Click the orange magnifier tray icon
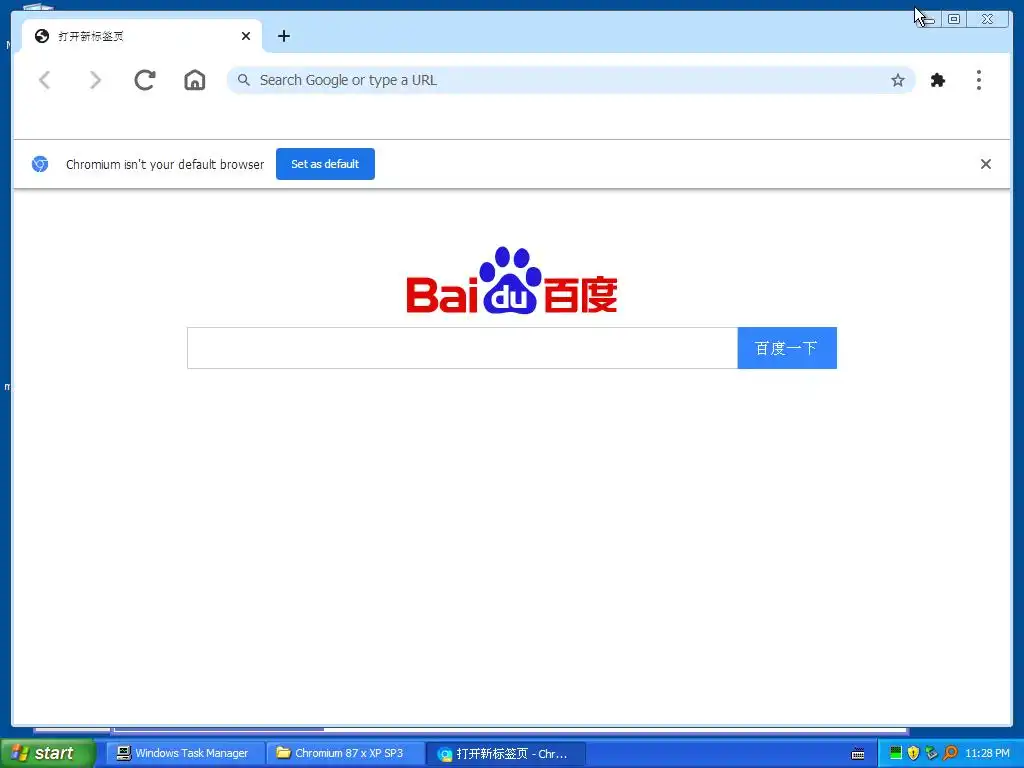1024x768 pixels. click(950, 753)
